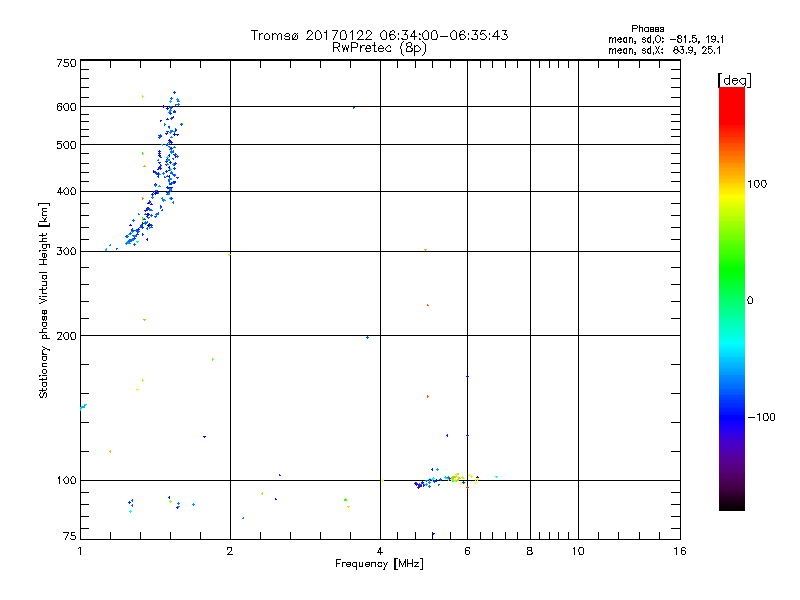Click the "100" height axis tick label
This screenshot has width=800, height=600.
66,481
